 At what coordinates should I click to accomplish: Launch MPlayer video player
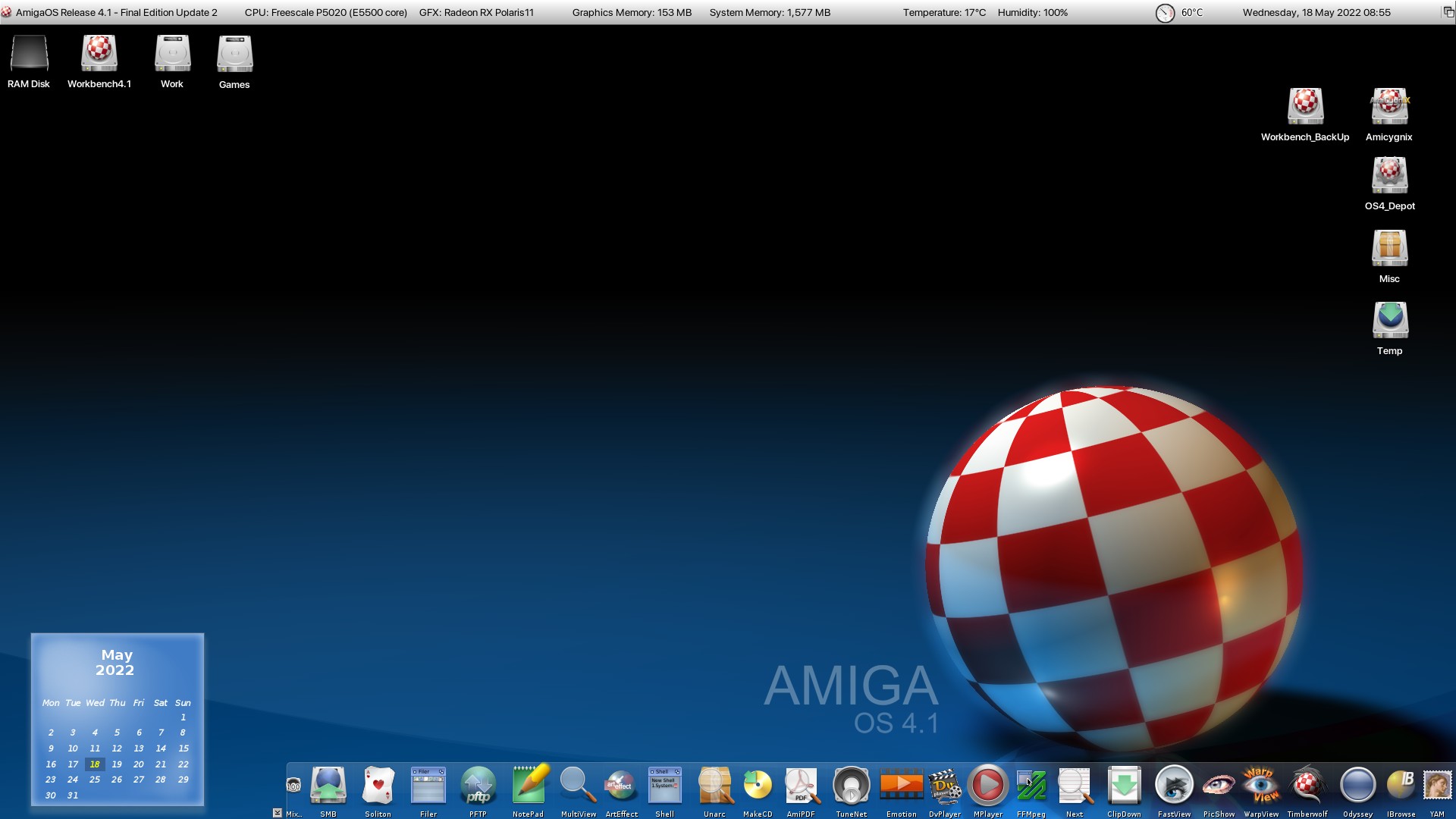click(988, 786)
